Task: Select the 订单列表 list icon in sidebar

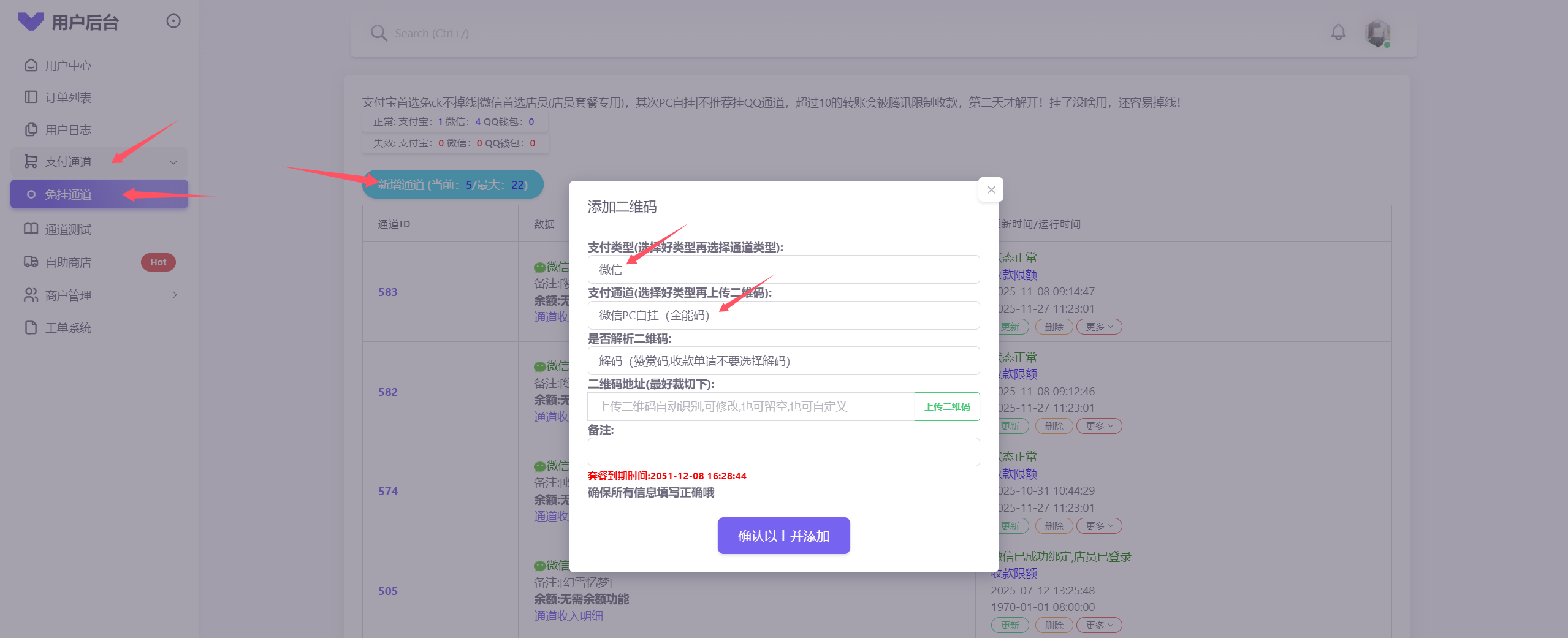Action: (31, 97)
